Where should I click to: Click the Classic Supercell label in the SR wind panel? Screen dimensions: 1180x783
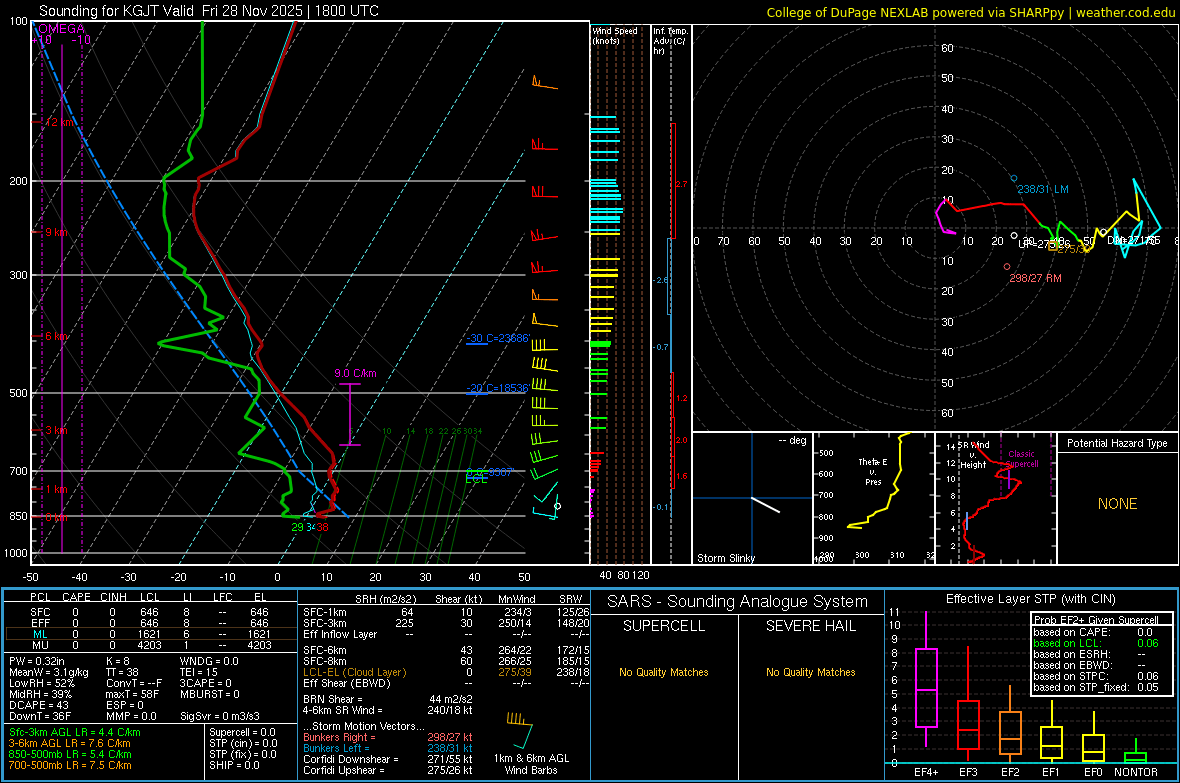click(x=1022, y=459)
